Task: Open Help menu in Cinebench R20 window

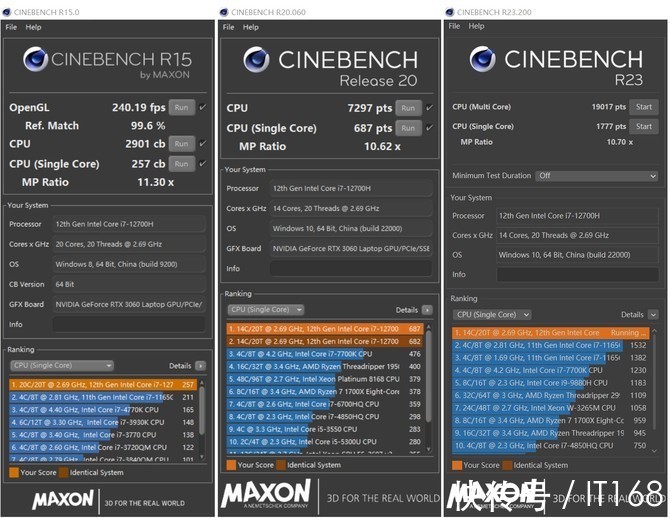Action: [x=251, y=27]
